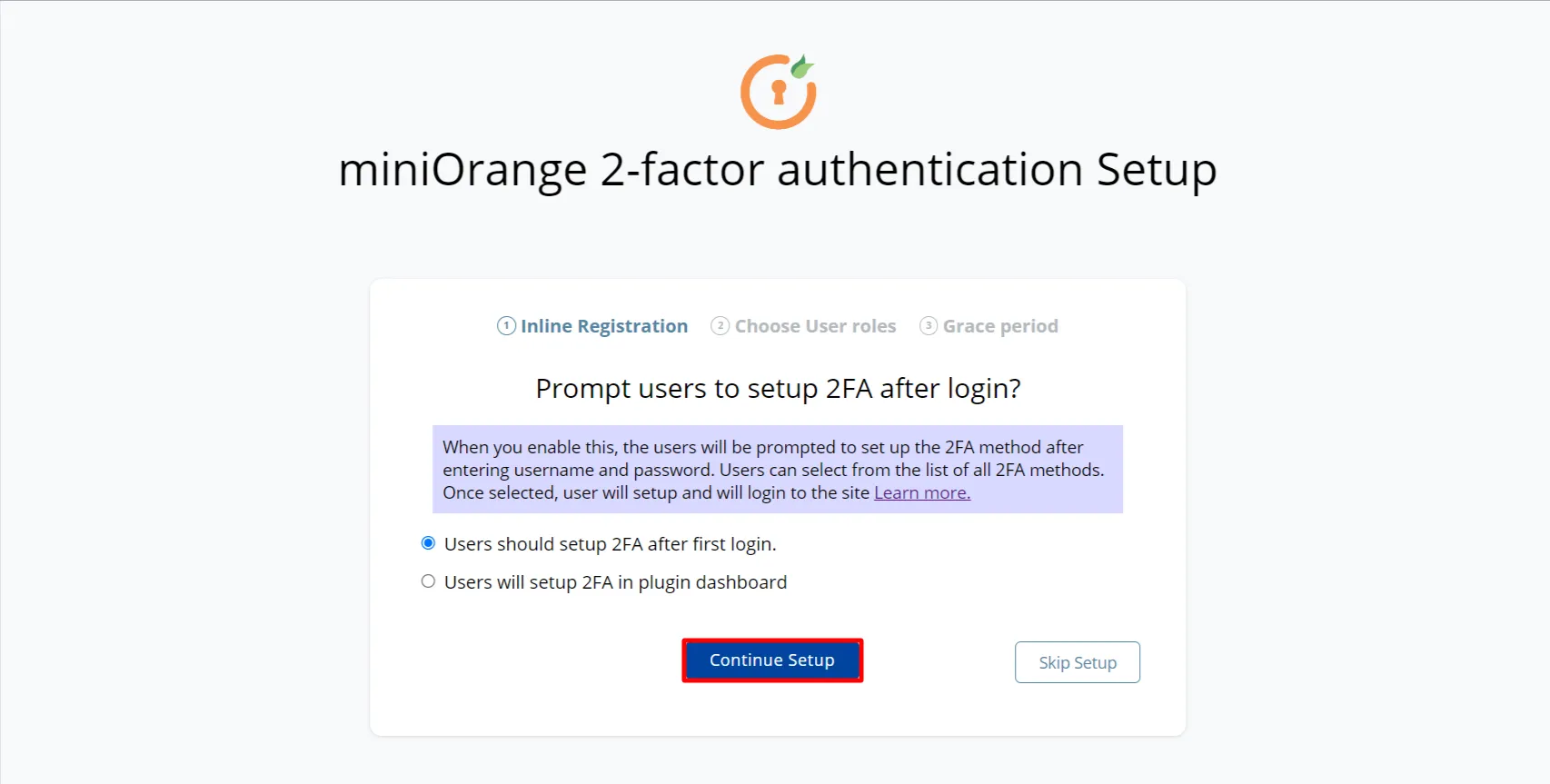
Task: Select 'Users should setup 2FA after first login'
Action: coord(428,542)
